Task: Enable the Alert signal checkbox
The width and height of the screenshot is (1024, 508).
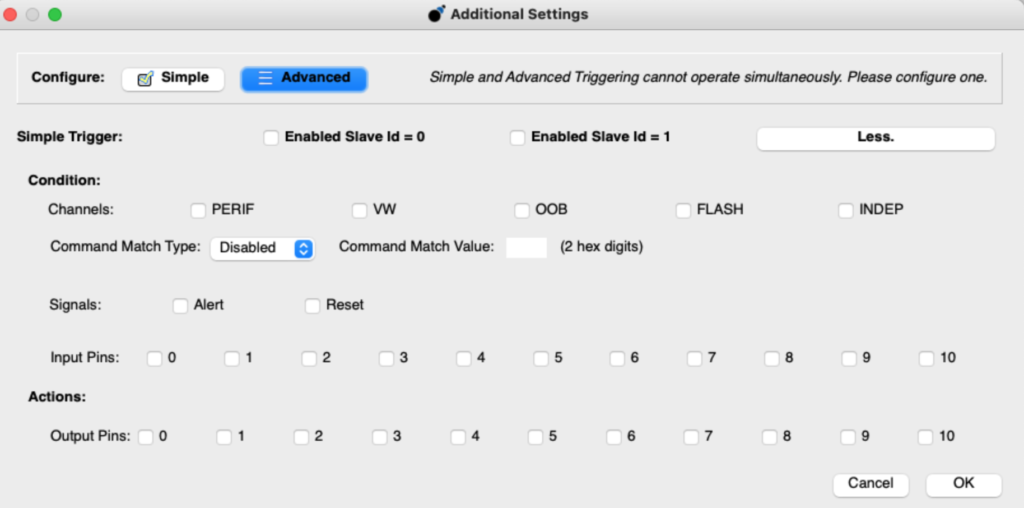Action: pyautogui.click(x=180, y=305)
